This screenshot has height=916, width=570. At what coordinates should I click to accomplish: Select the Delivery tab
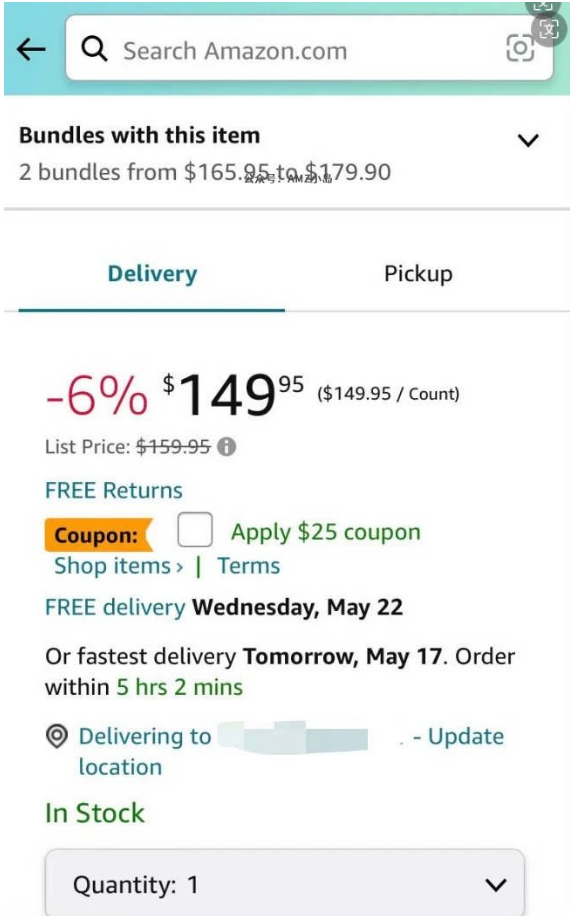coord(152,273)
